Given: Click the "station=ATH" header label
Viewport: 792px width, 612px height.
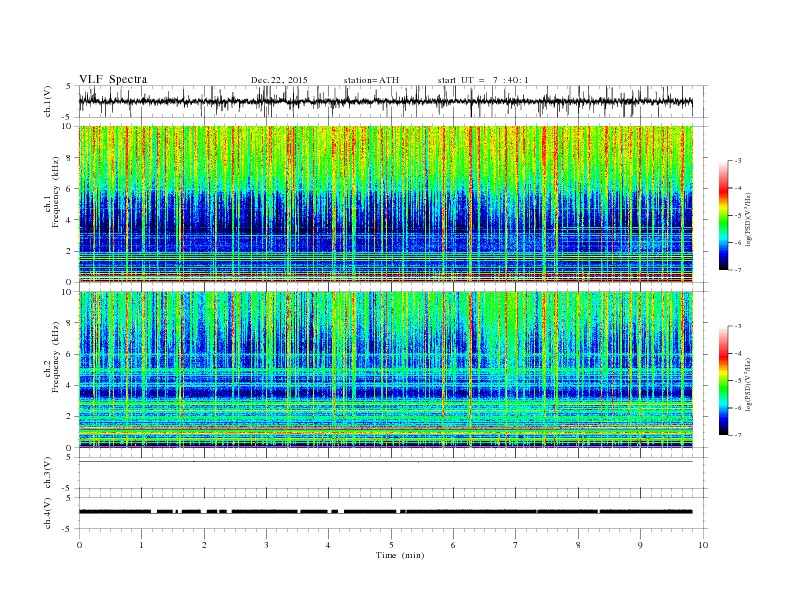Looking at the screenshot, I should pyautogui.click(x=371, y=80).
